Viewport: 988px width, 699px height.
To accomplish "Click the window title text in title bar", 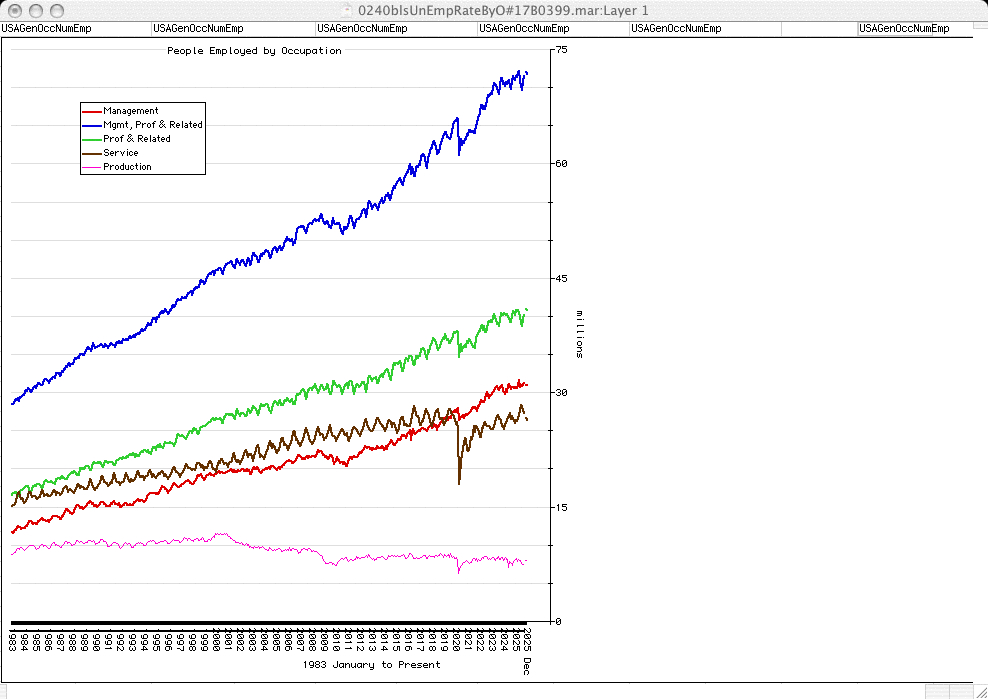I will click(496, 9).
